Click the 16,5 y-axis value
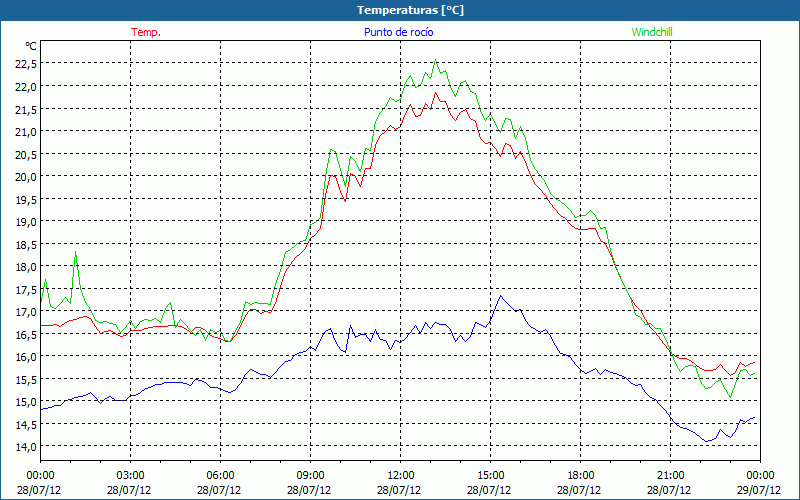 coord(27,334)
